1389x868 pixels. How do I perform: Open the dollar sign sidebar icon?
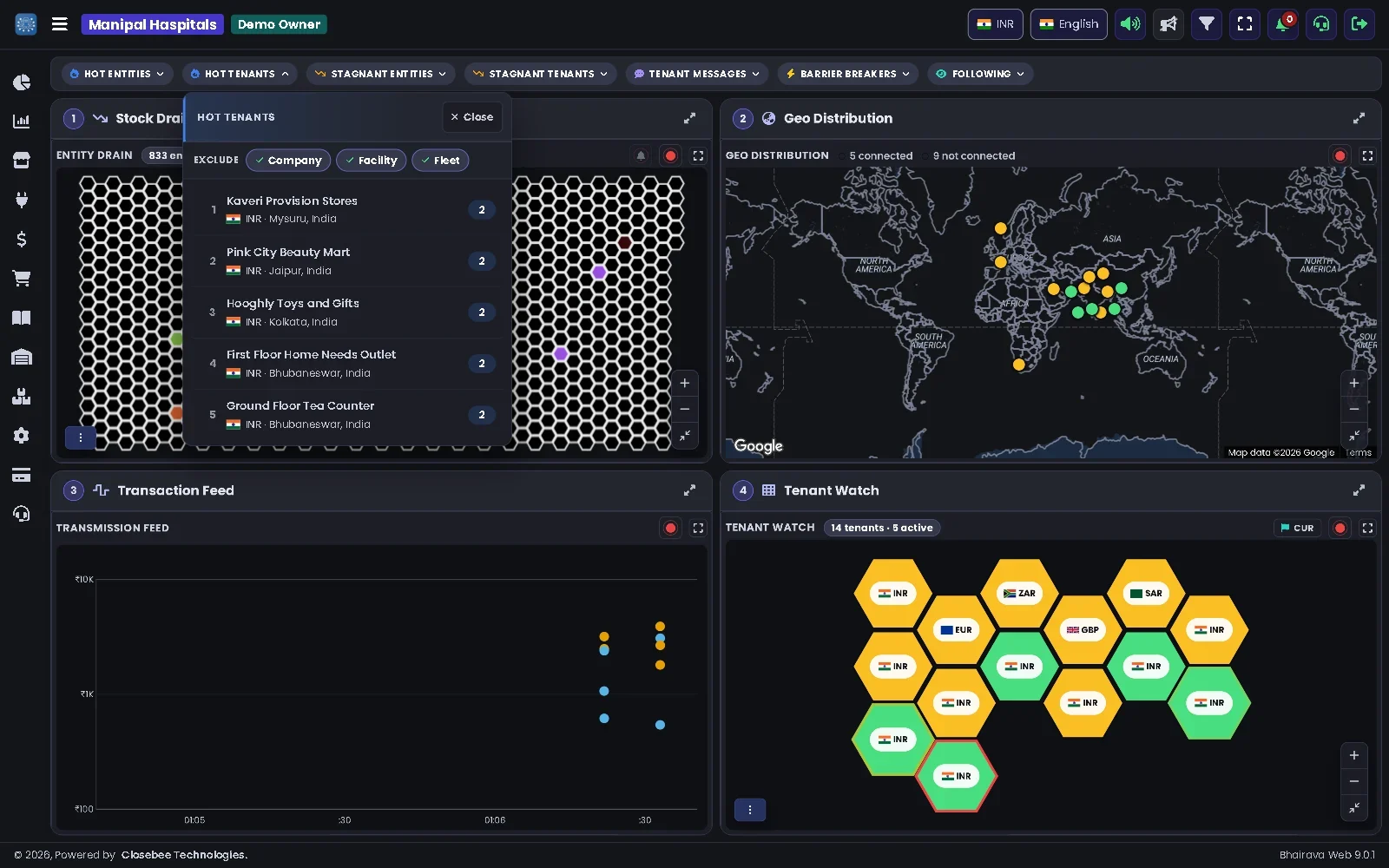[x=22, y=239]
